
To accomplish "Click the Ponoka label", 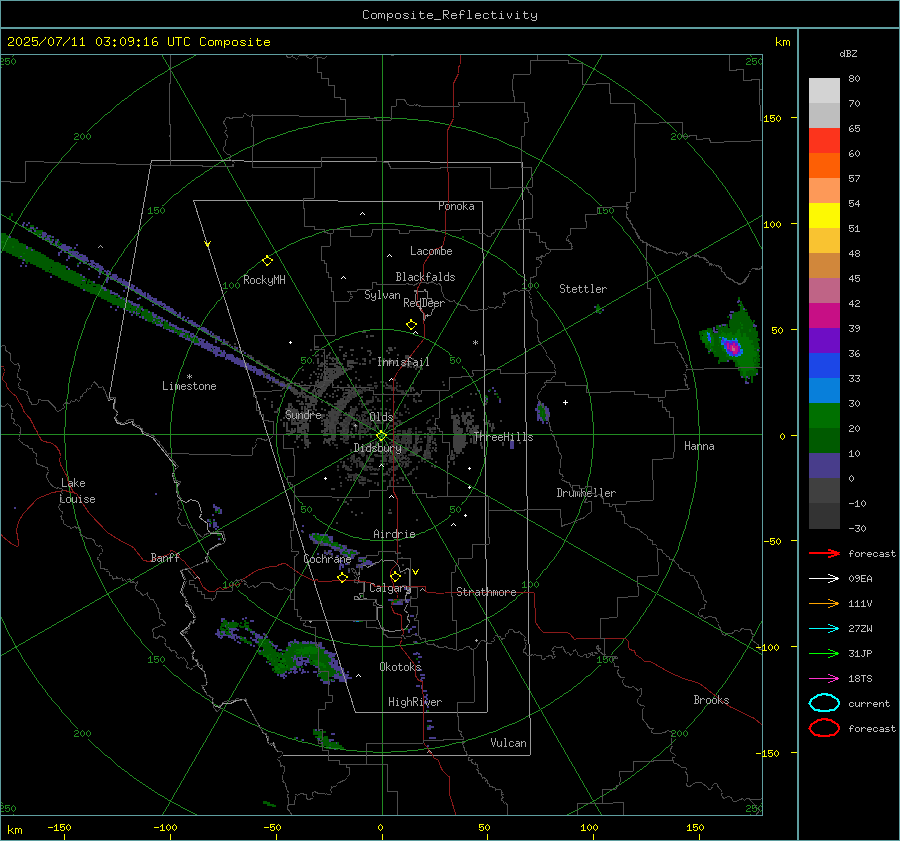I will 456,206.
